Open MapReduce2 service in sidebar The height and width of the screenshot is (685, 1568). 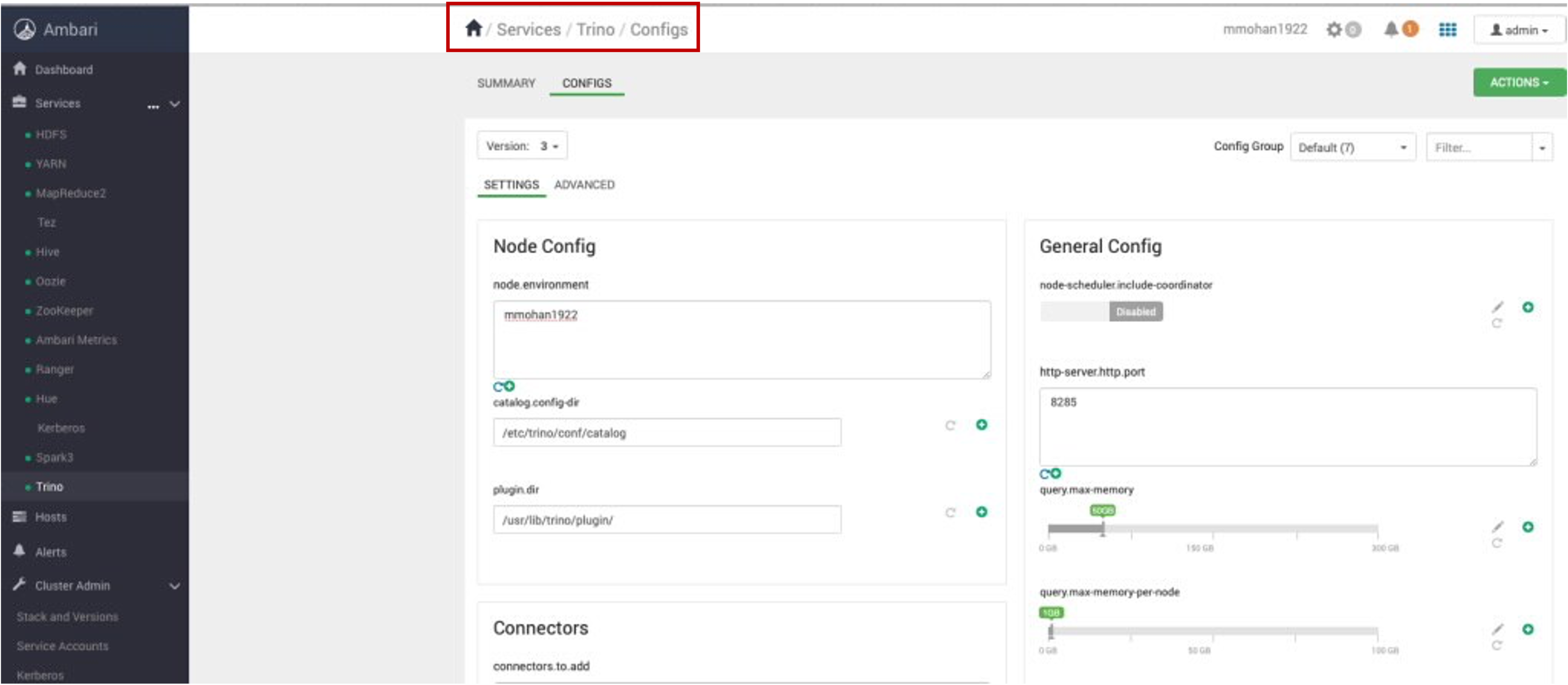tap(71, 194)
